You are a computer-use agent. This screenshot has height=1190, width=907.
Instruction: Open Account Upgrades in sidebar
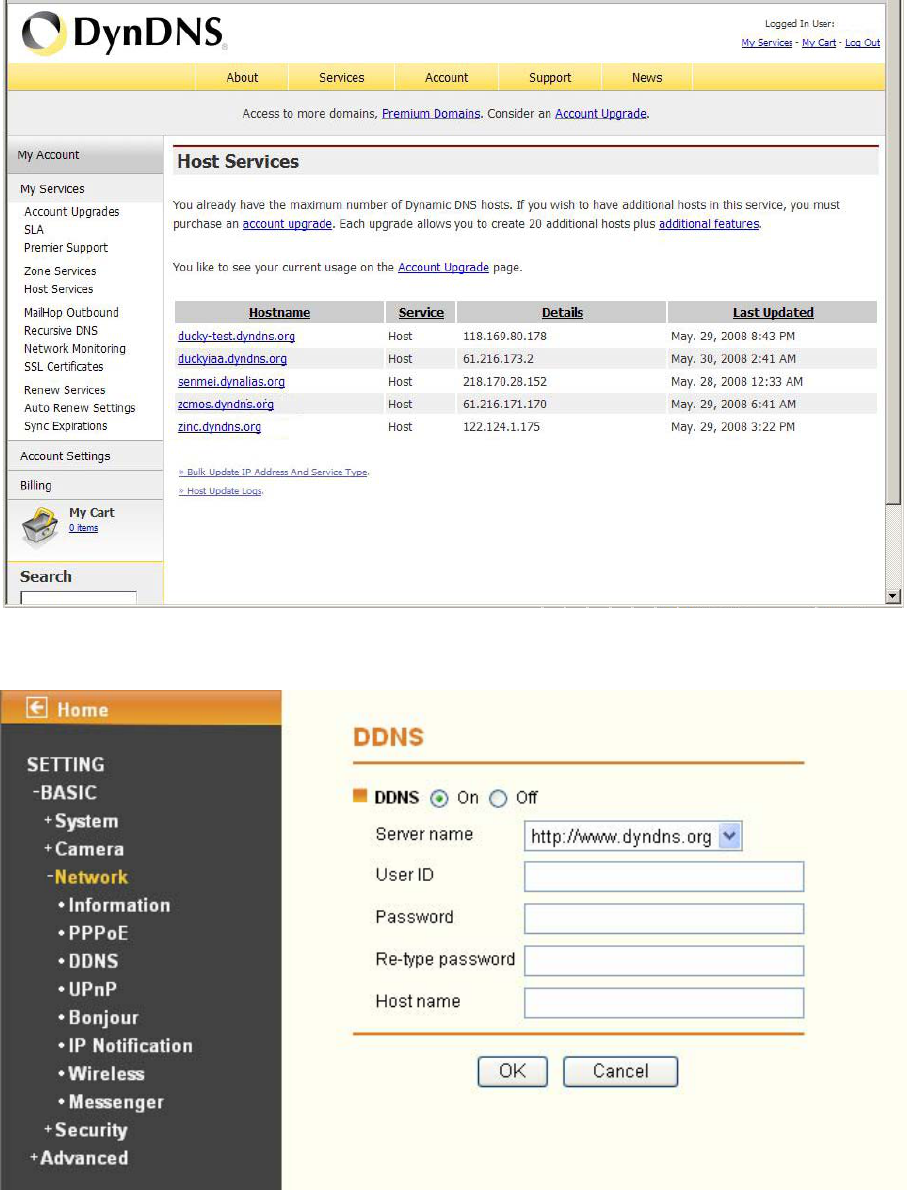[71, 212]
